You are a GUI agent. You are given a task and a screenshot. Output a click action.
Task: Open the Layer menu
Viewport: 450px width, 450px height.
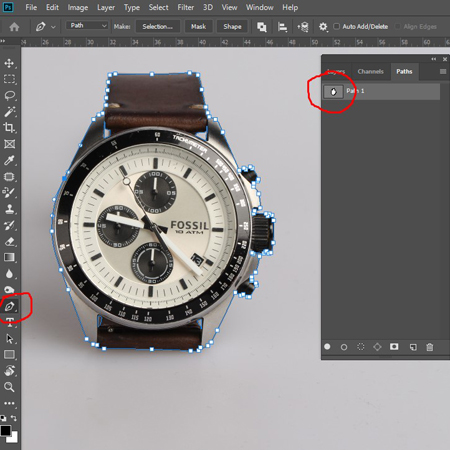[106, 7]
